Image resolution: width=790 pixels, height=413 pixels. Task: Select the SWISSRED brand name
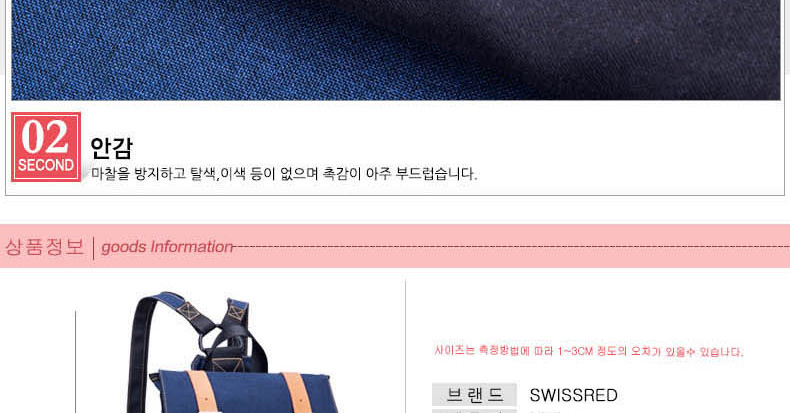[x=573, y=395]
